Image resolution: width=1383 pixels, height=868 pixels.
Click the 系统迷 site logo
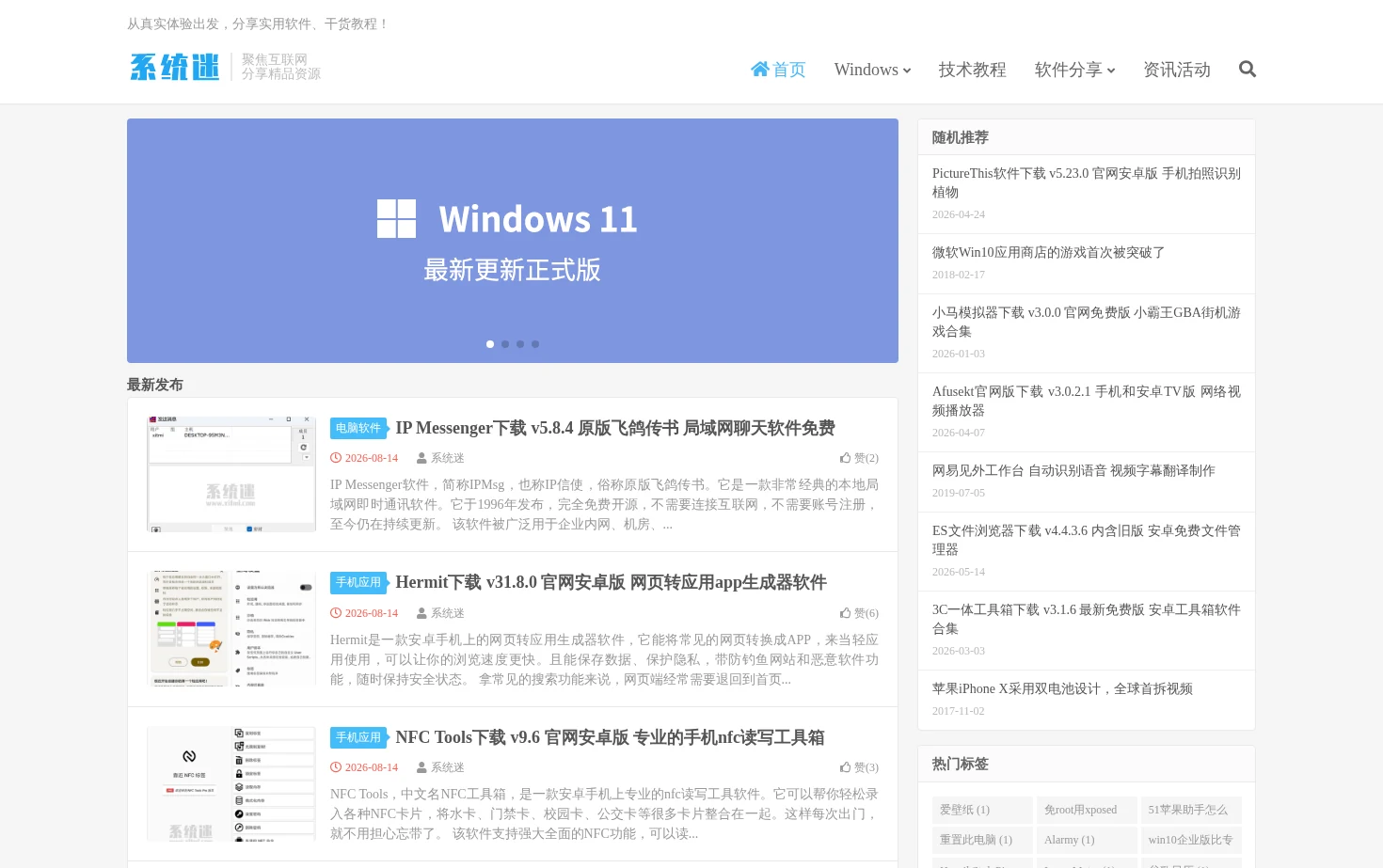pos(174,67)
